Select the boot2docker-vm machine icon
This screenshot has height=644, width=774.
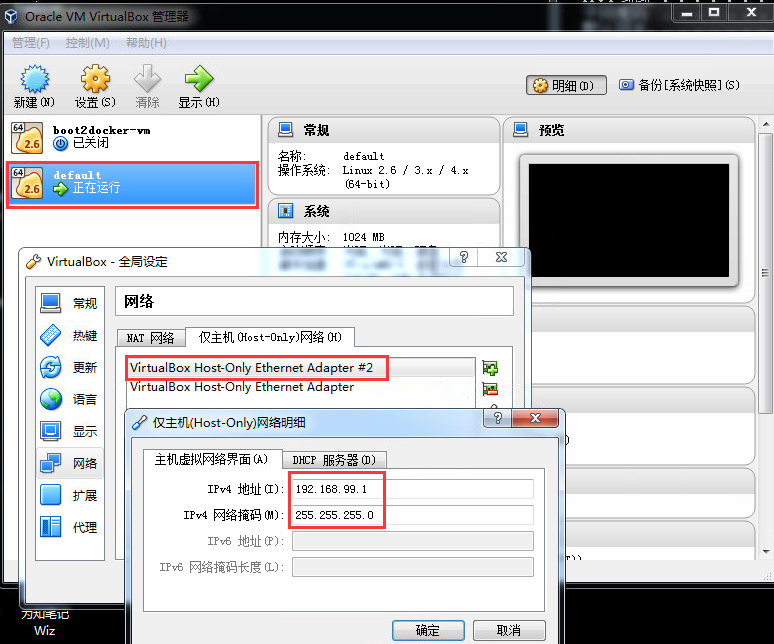(27, 138)
